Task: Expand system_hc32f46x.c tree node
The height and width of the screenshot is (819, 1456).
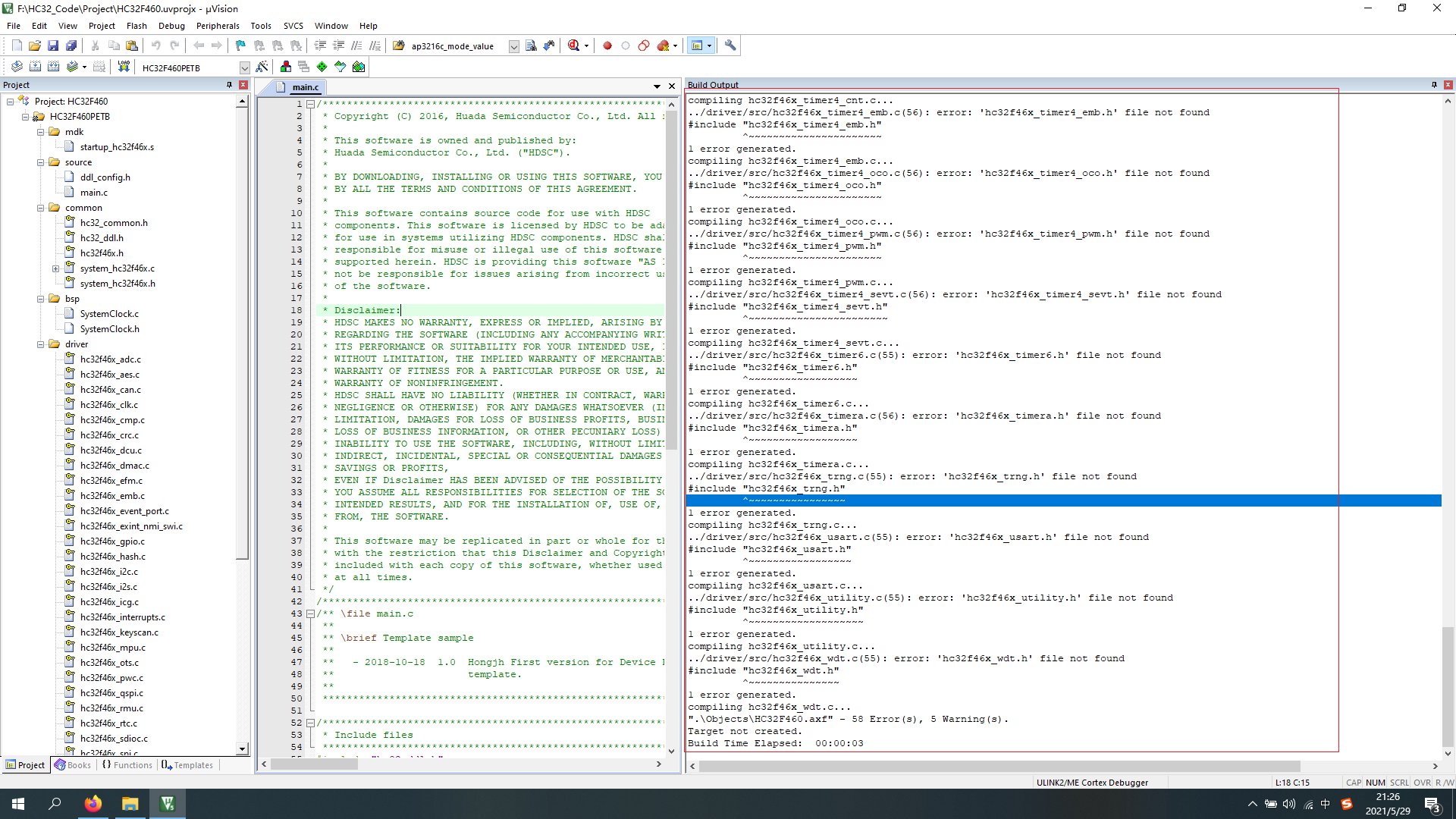Action: click(55, 268)
